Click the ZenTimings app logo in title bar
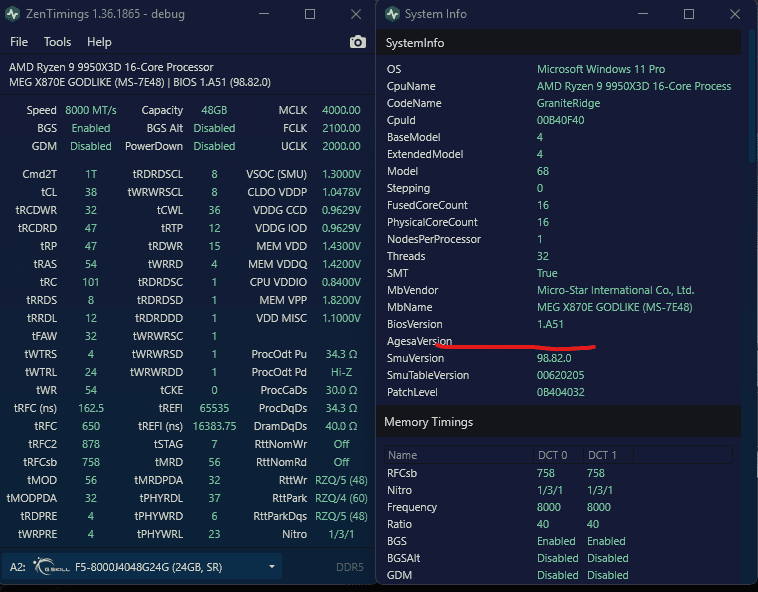 click(x=12, y=14)
